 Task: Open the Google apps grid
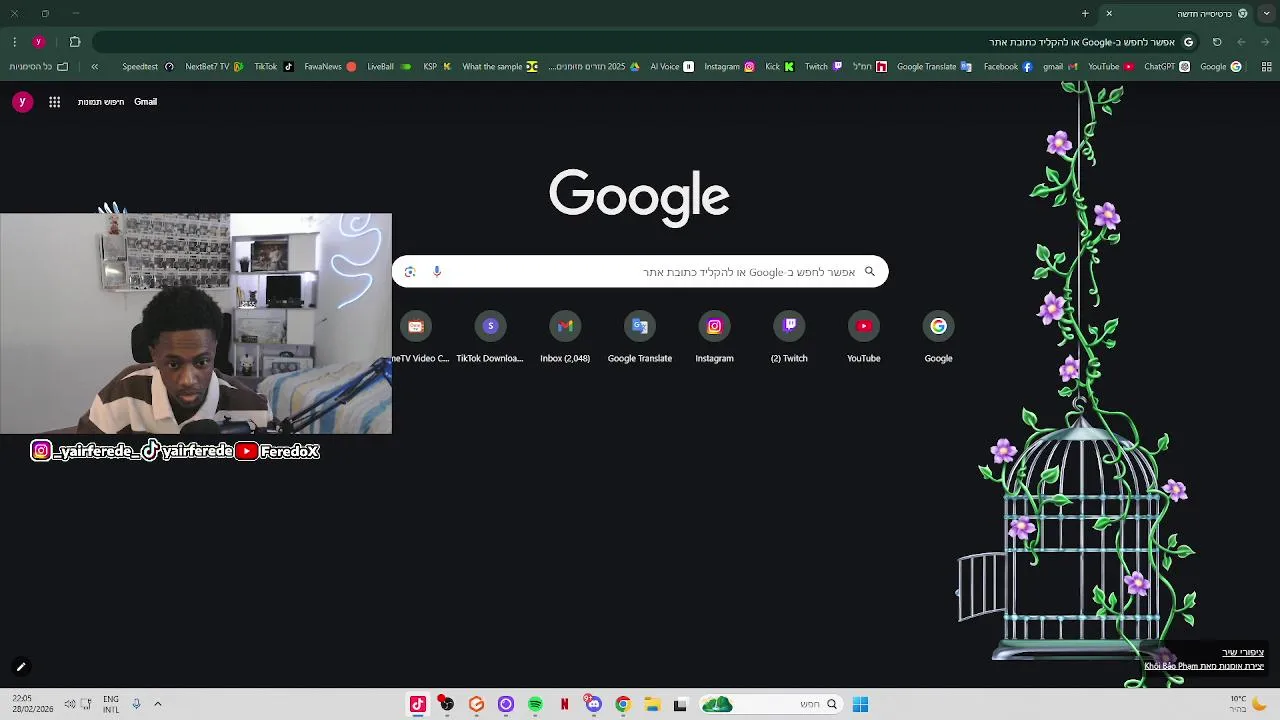(x=55, y=102)
